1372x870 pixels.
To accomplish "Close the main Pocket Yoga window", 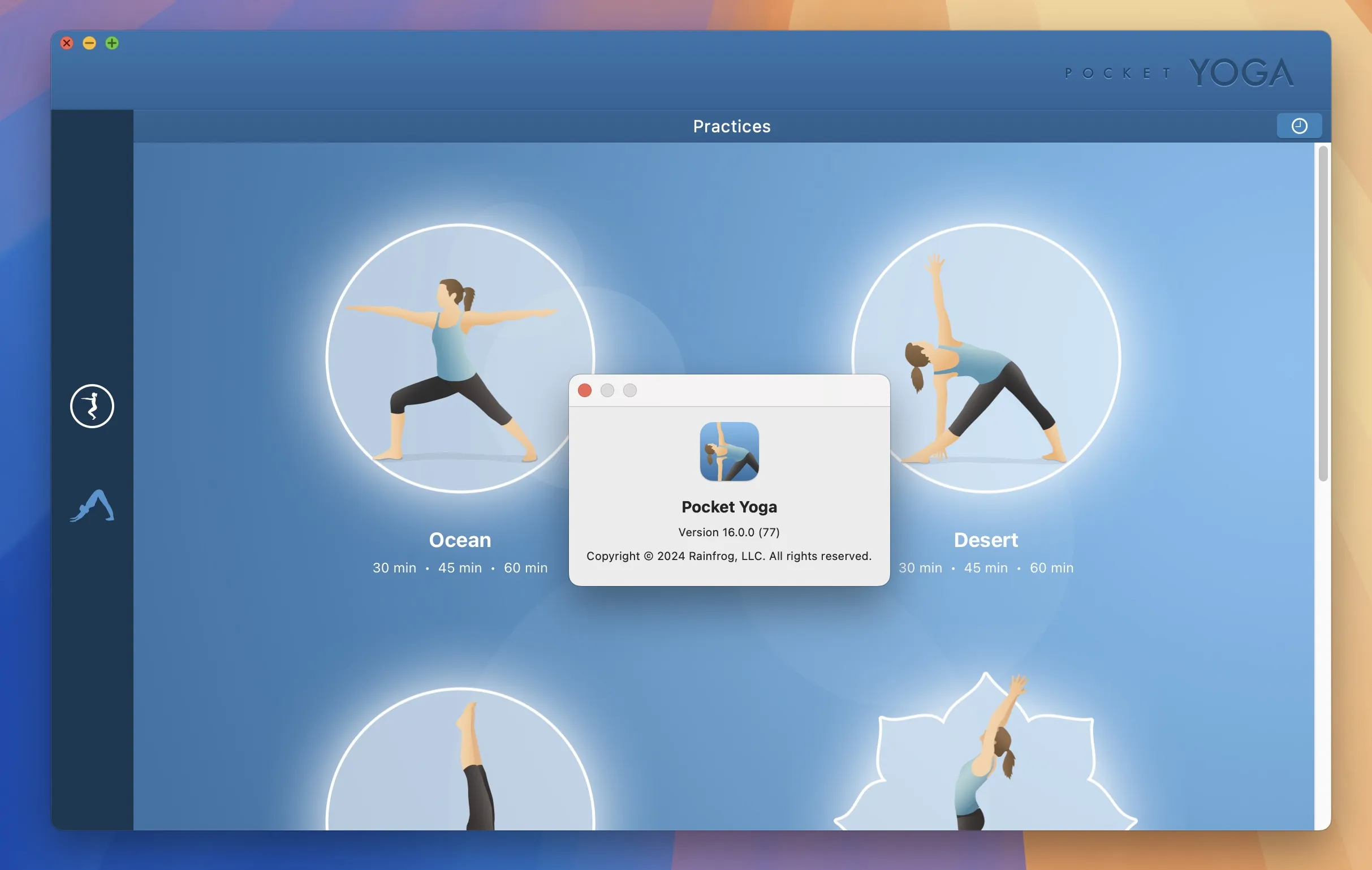I will pyautogui.click(x=67, y=44).
